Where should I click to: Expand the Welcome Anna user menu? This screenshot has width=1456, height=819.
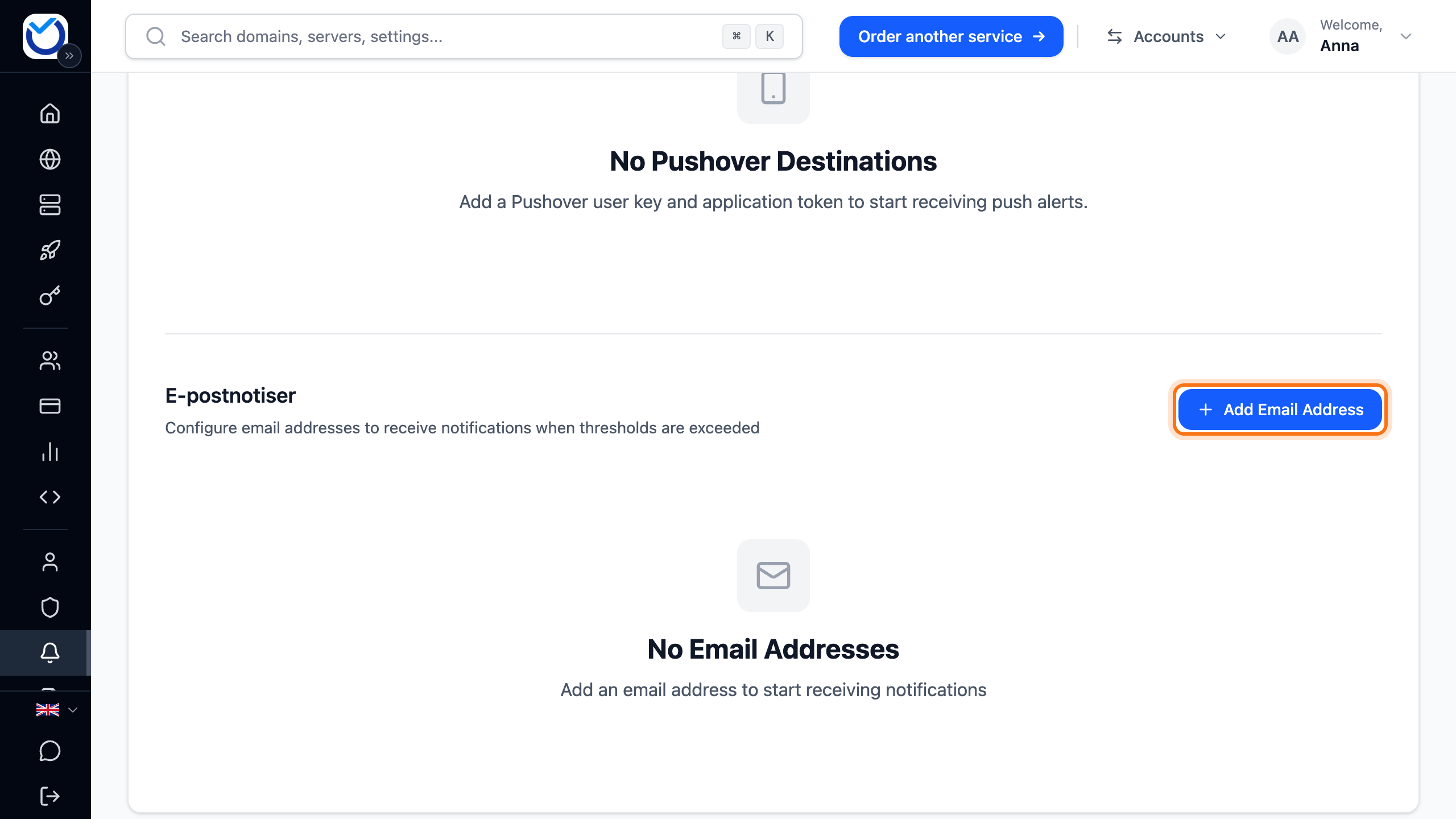(1342, 36)
